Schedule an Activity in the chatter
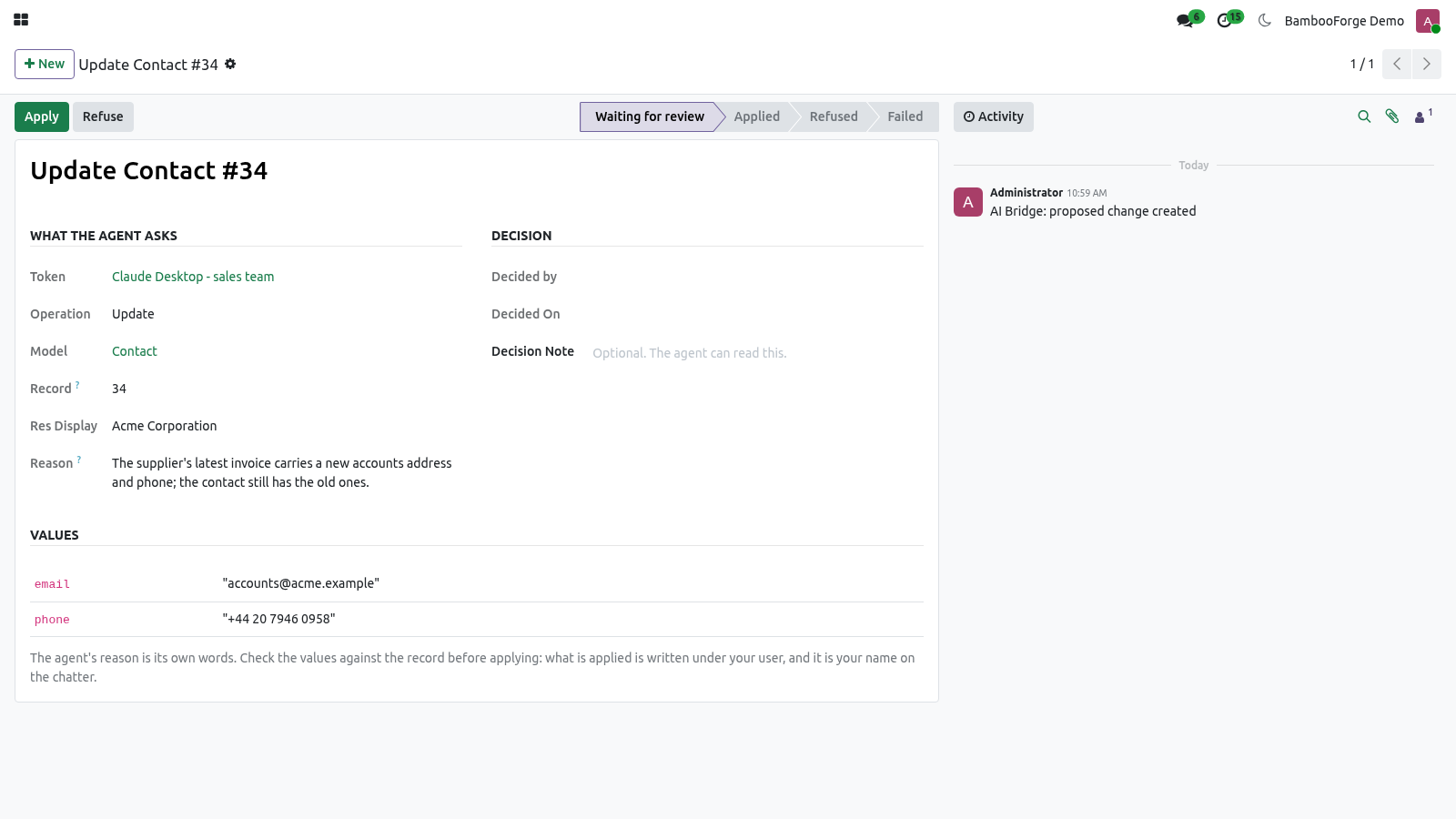This screenshot has width=1456, height=819. coord(994,116)
